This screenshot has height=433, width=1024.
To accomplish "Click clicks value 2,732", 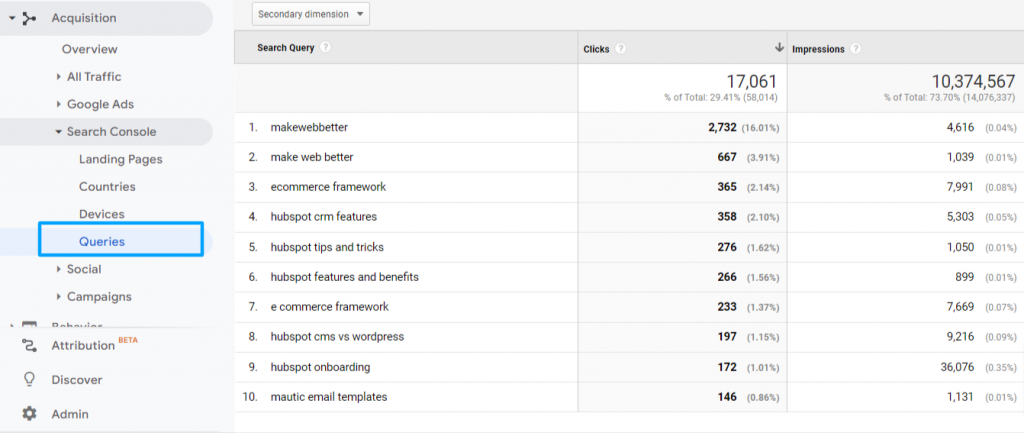I will (722, 127).
